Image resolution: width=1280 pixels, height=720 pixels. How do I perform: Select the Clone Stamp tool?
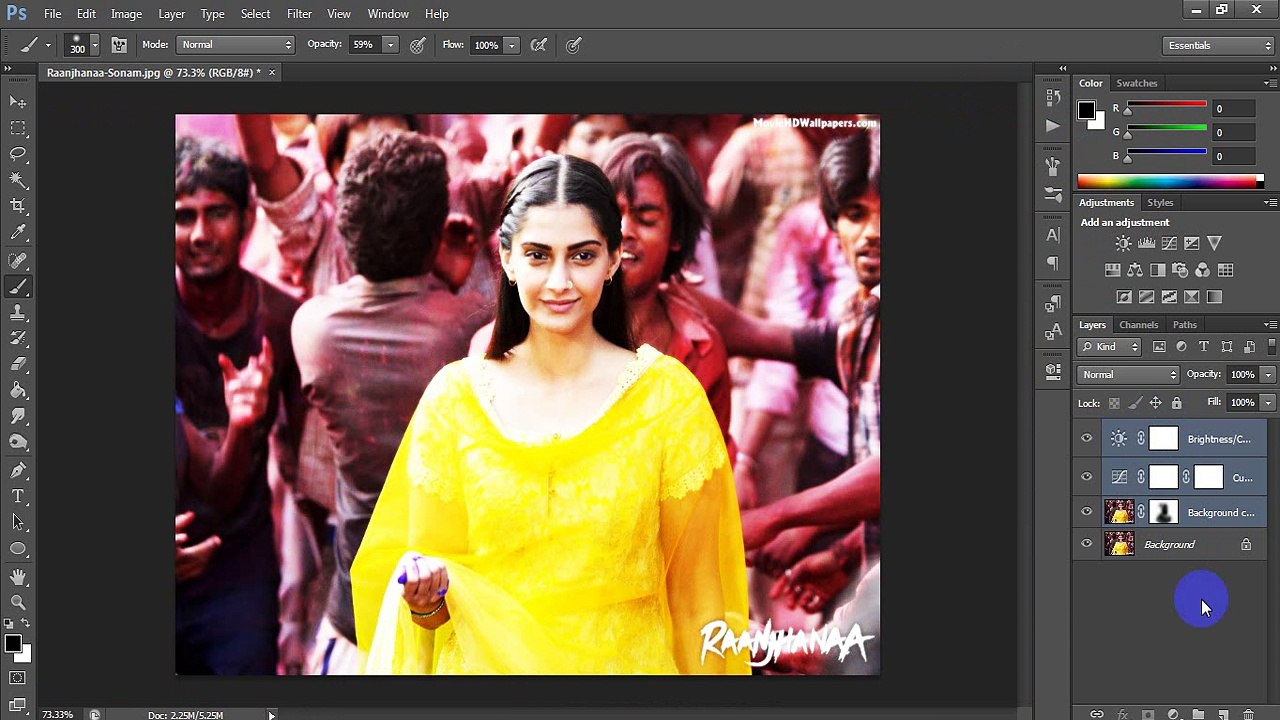tap(18, 312)
